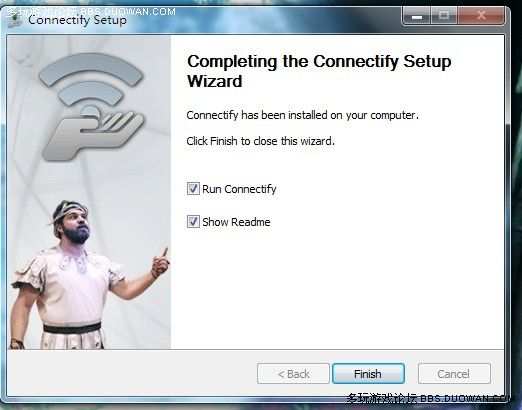The height and width of the screenshot is (410, 522).
Task: Toggle the Show Readme checkbox
Action: point(193,221)
